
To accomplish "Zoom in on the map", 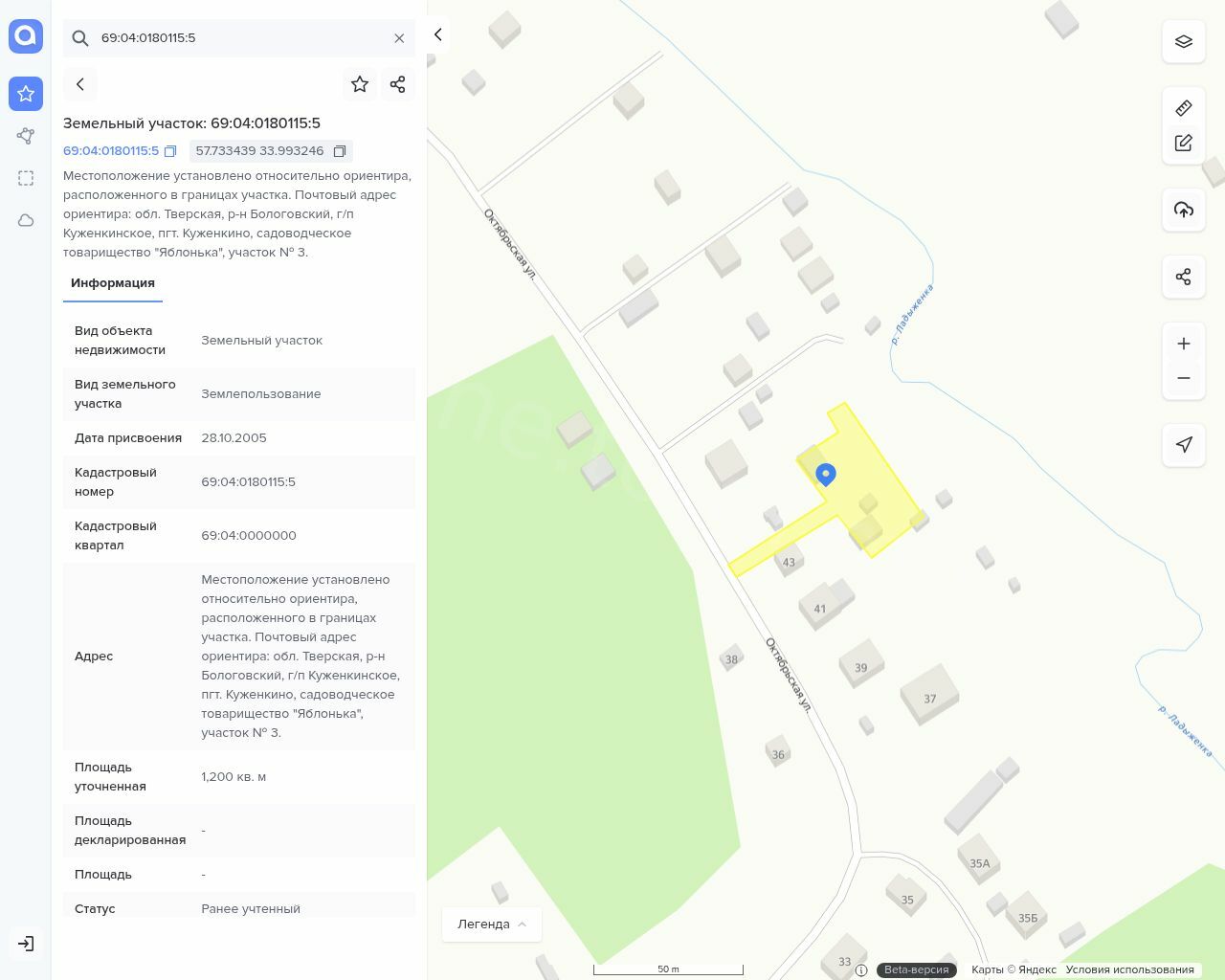I will pos(1183,344).
